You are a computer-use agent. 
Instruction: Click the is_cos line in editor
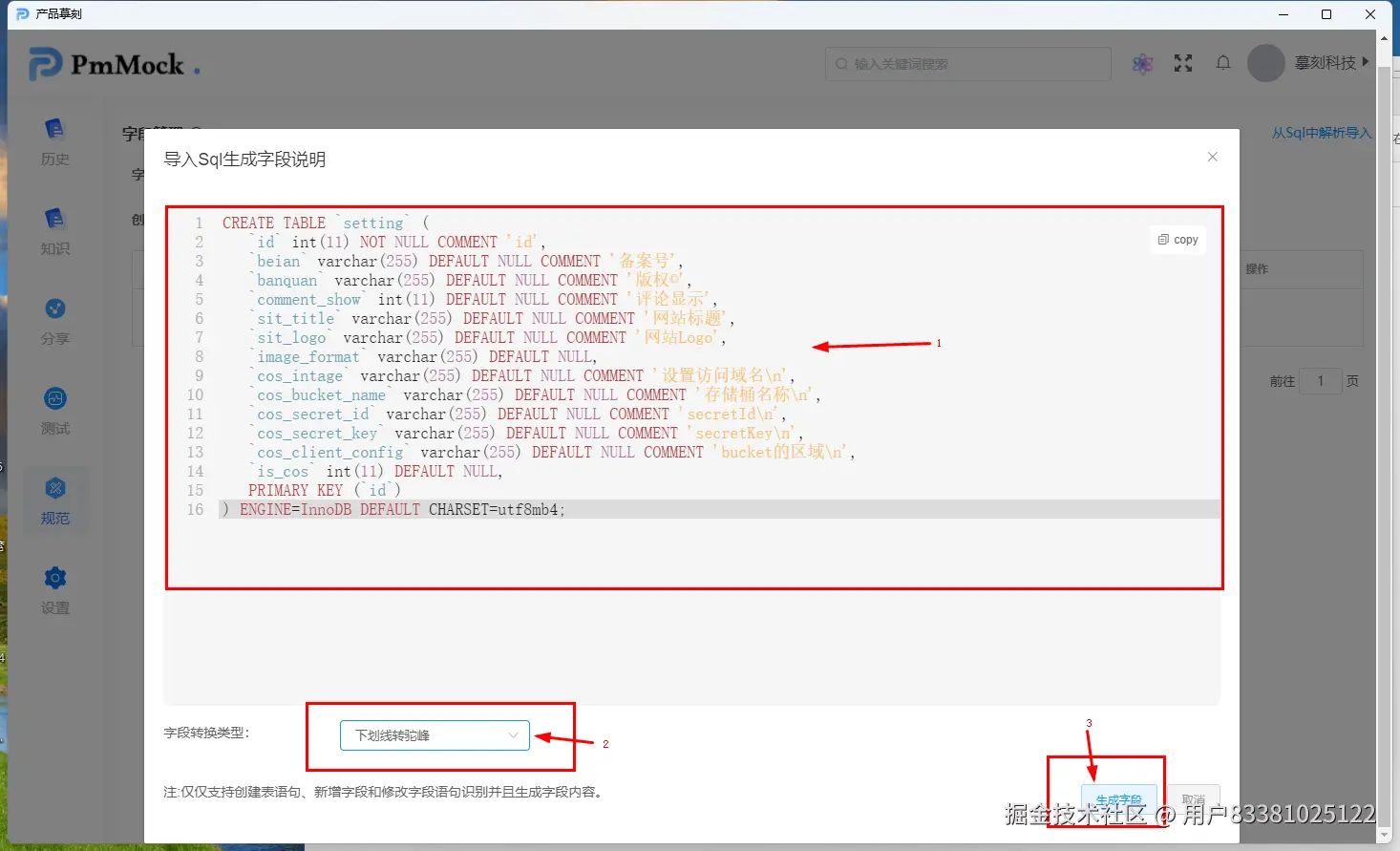pyautogui.click(x=375, y=471)
